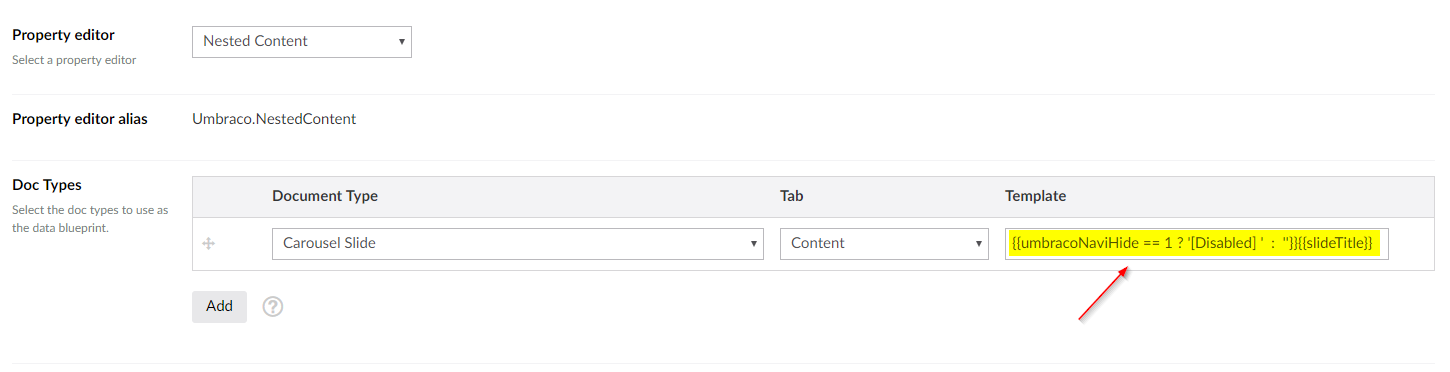Viewport: 1450px width, 372px height.
Task: Click the Property editor label
Action: 64,35
